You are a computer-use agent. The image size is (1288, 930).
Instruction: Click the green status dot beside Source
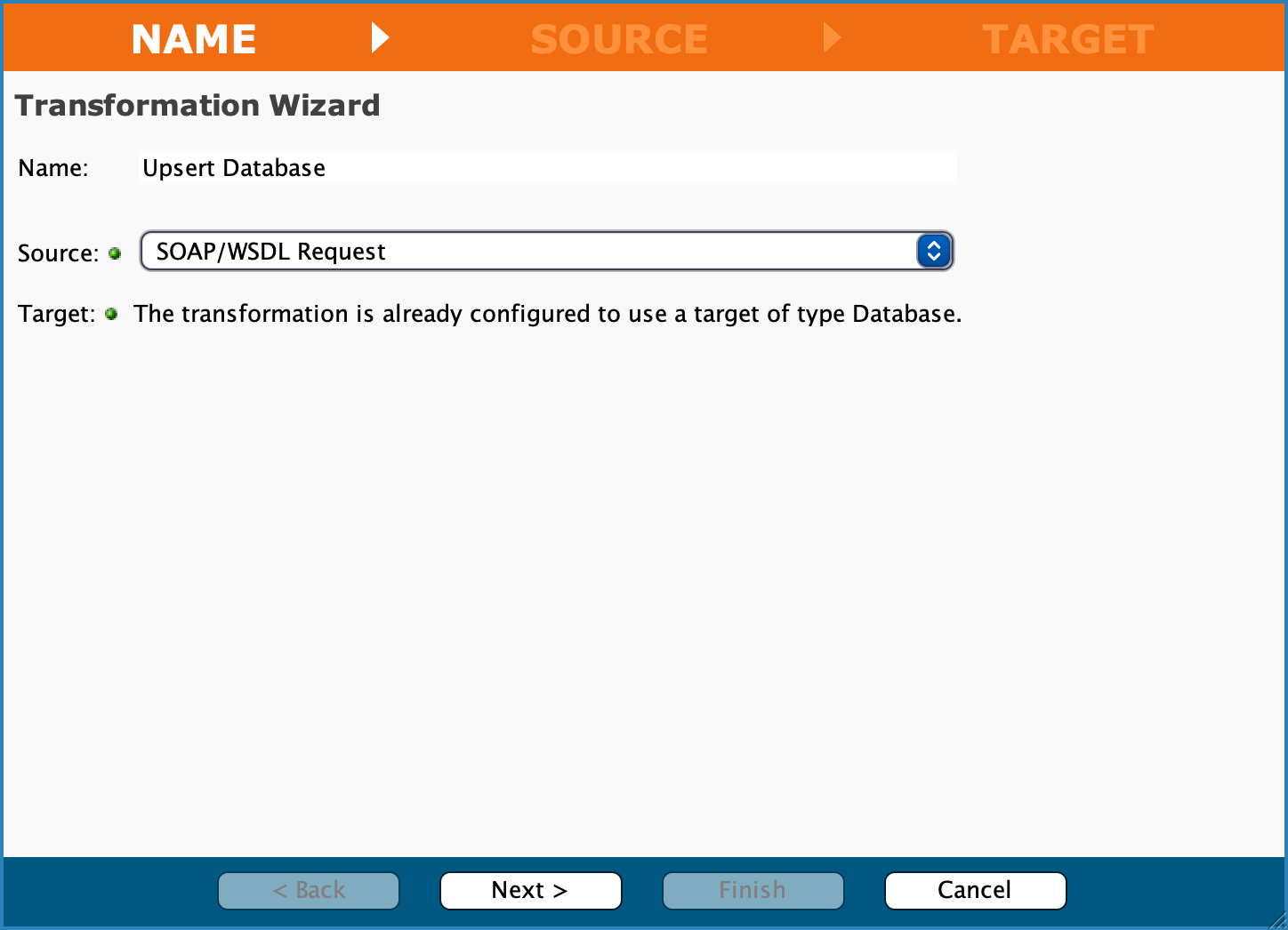115,253
